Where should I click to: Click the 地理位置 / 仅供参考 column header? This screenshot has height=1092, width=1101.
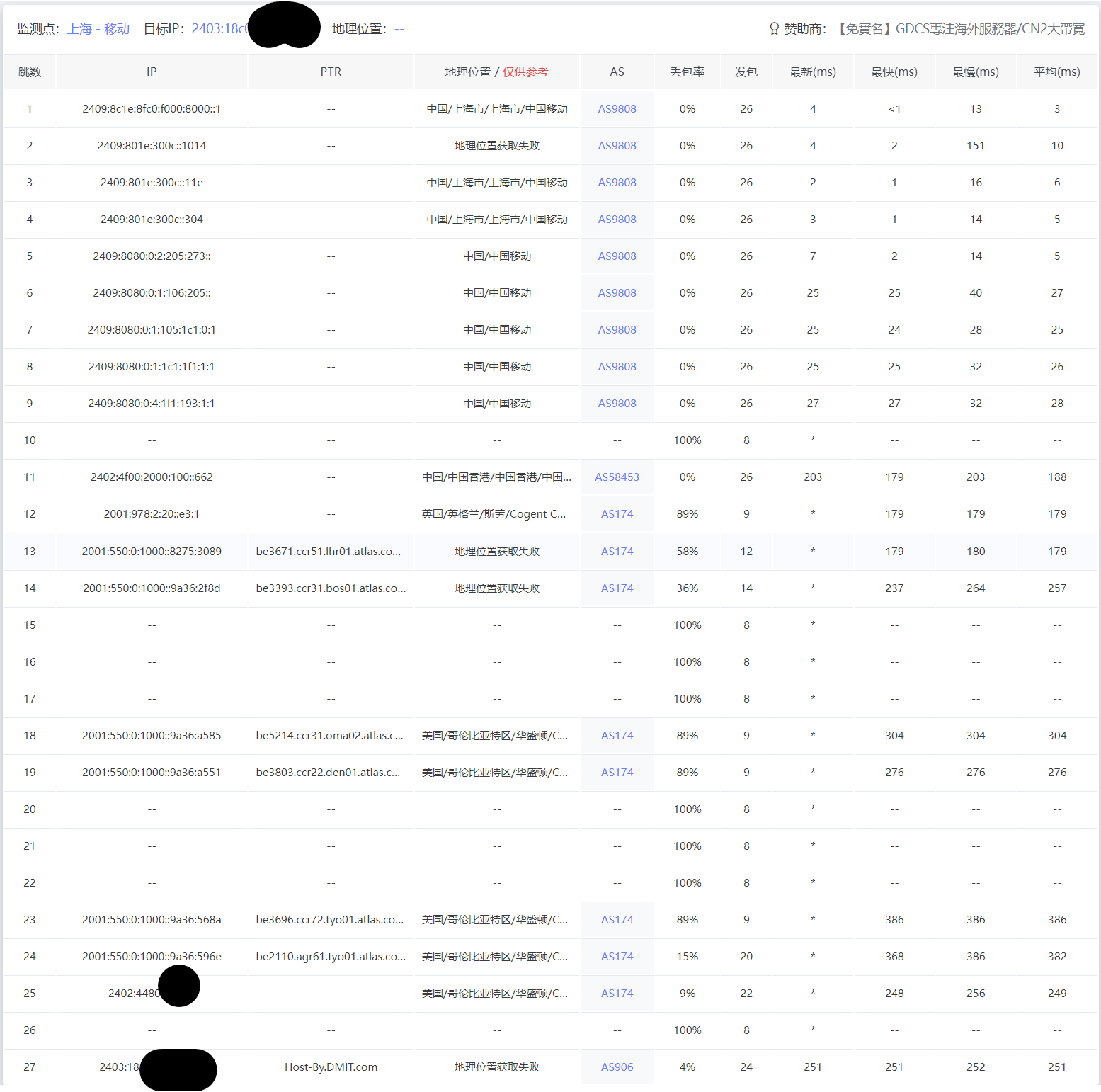click(x=496, y=72)
